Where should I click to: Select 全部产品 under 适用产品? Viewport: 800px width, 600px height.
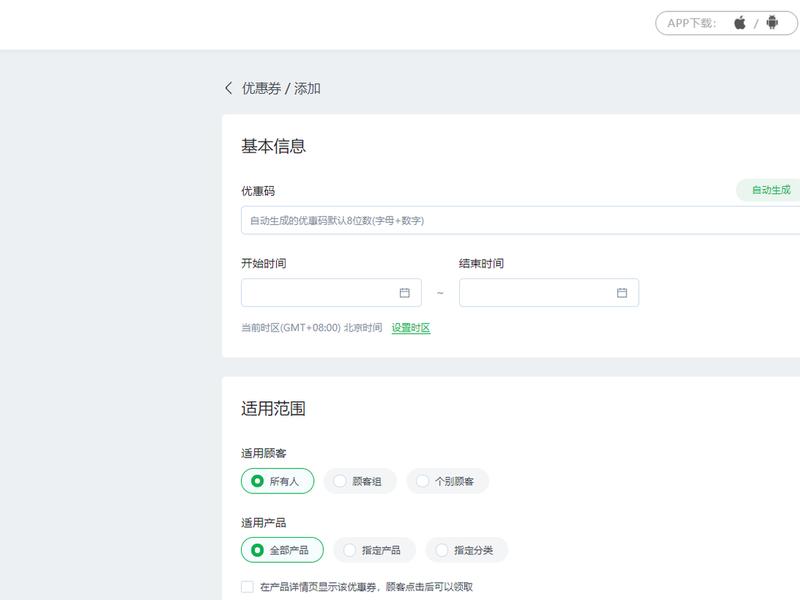pos(282,550)
